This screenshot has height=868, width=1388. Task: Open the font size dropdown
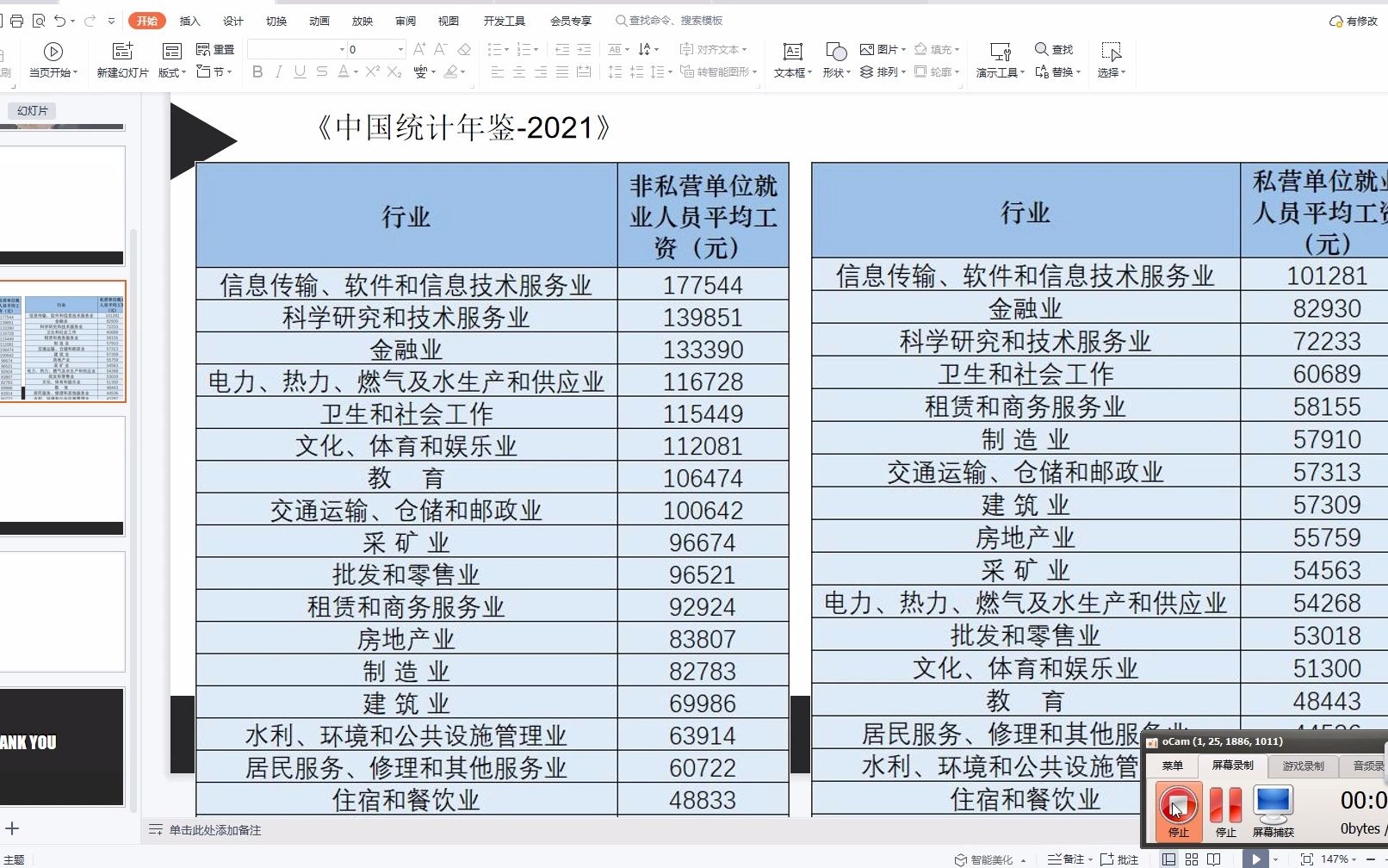(400, 49)
